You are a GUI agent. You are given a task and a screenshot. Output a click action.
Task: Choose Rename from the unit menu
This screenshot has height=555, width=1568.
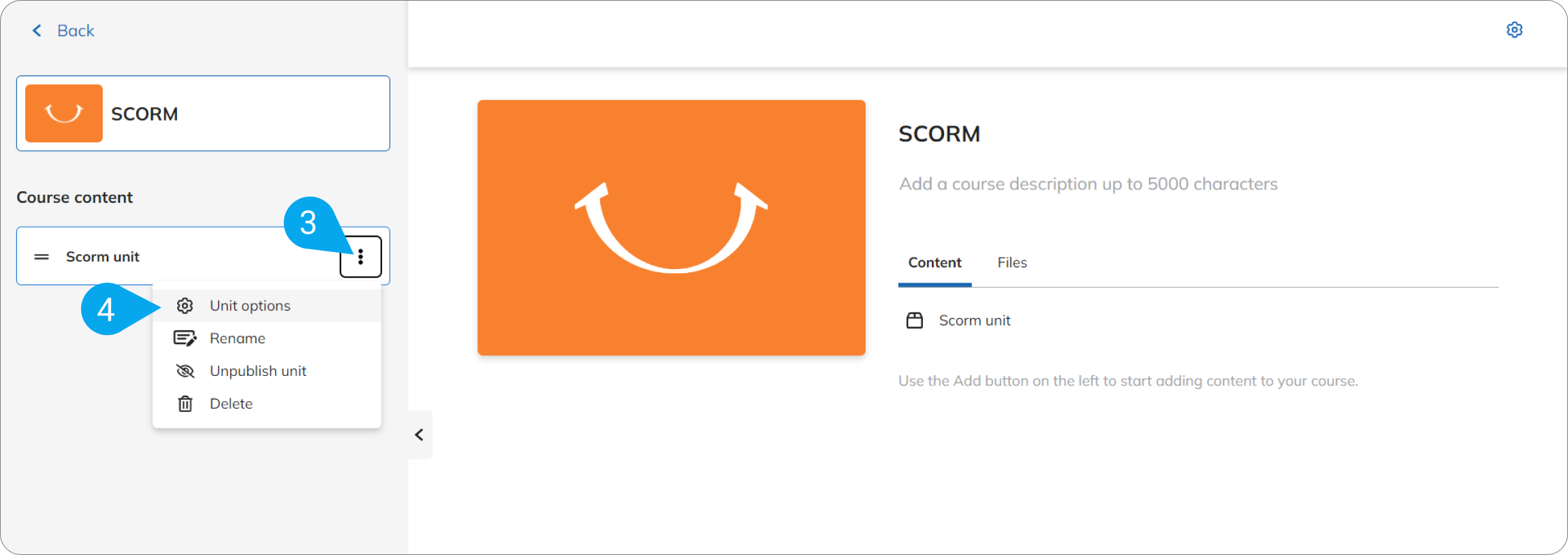267,338
